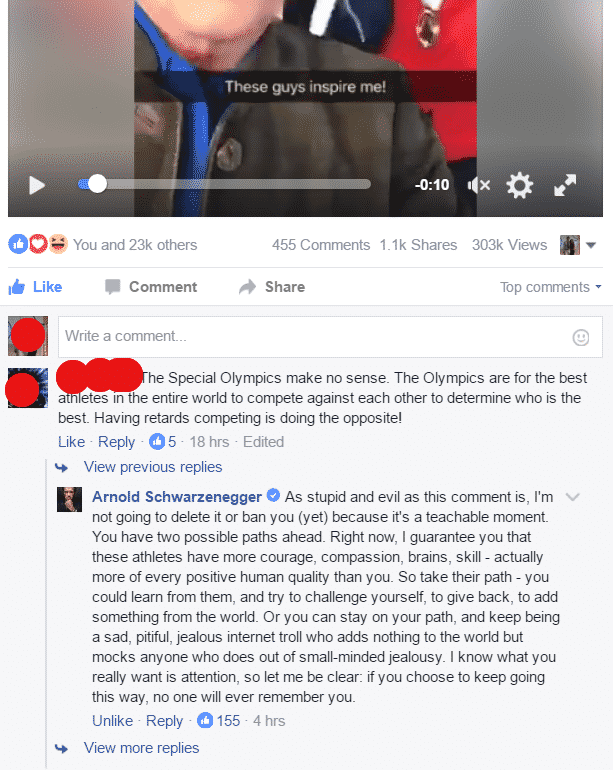Expand the video to fullscreen
This screenshot has width=613, height=770.
(565, 185)
